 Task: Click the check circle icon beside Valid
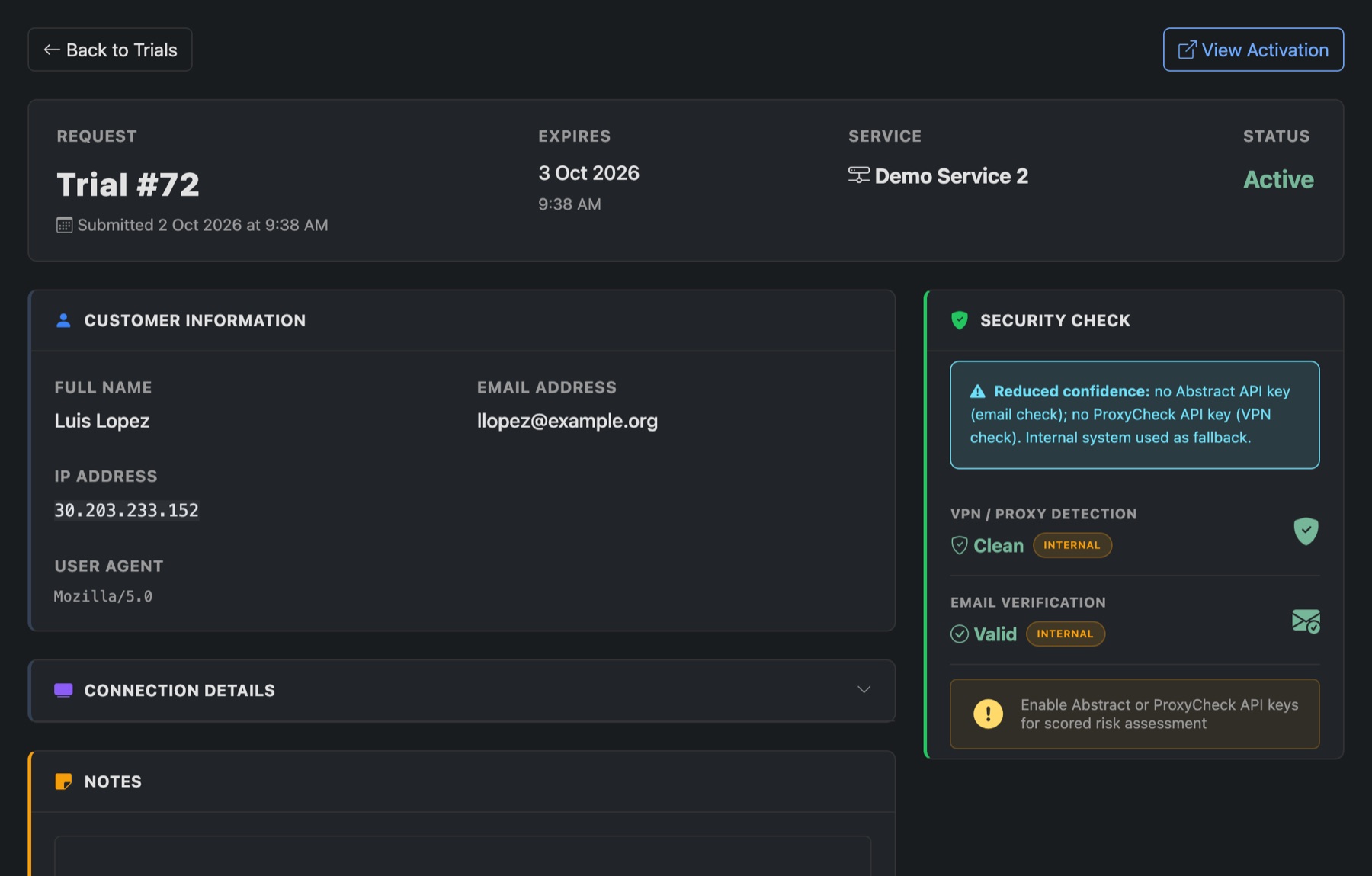click(959, 634)
